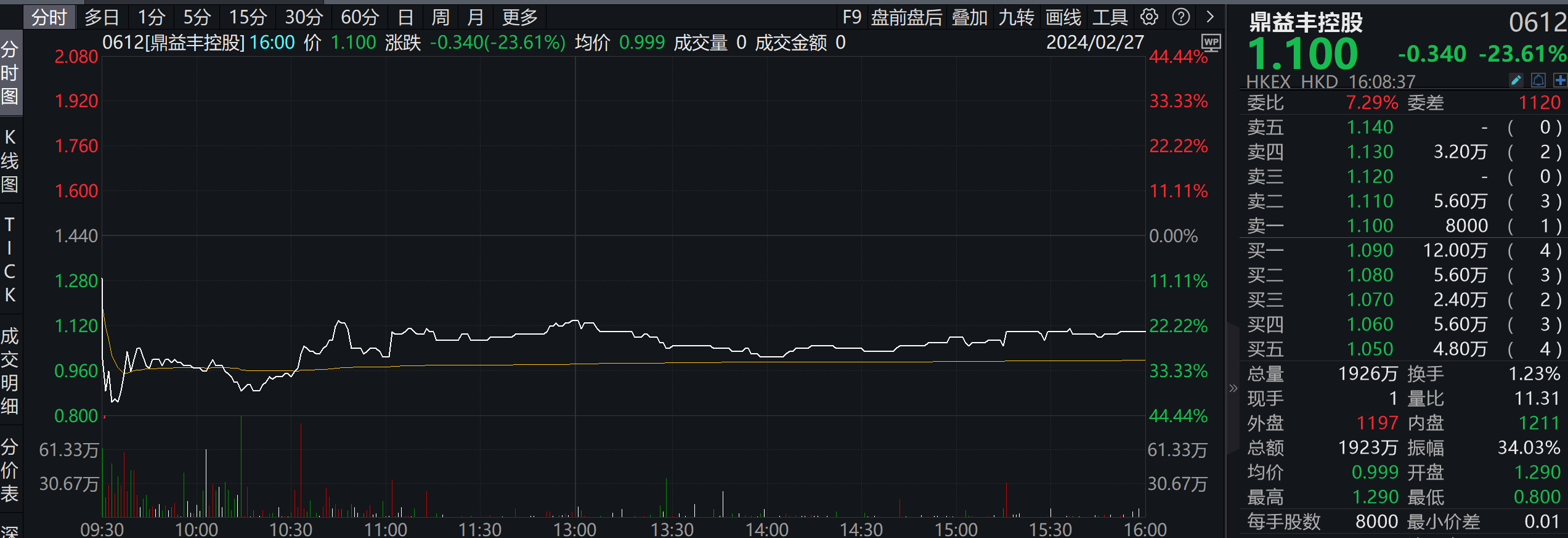Switch to the 多日 timeframe
The height and width of the screenshot is (538, 1568).
tap(102, 17)
